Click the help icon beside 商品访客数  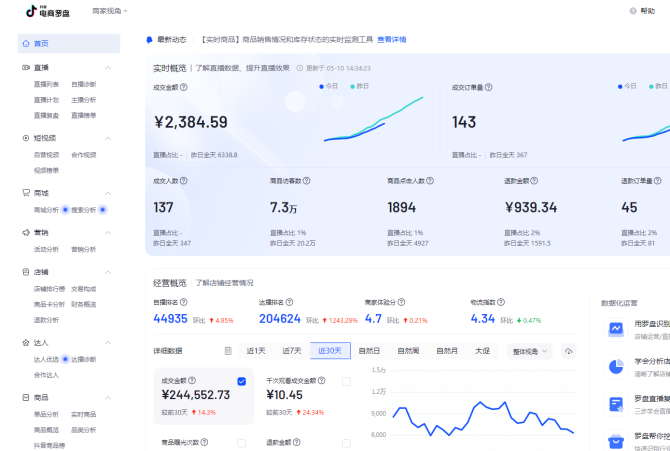point(306,181)
